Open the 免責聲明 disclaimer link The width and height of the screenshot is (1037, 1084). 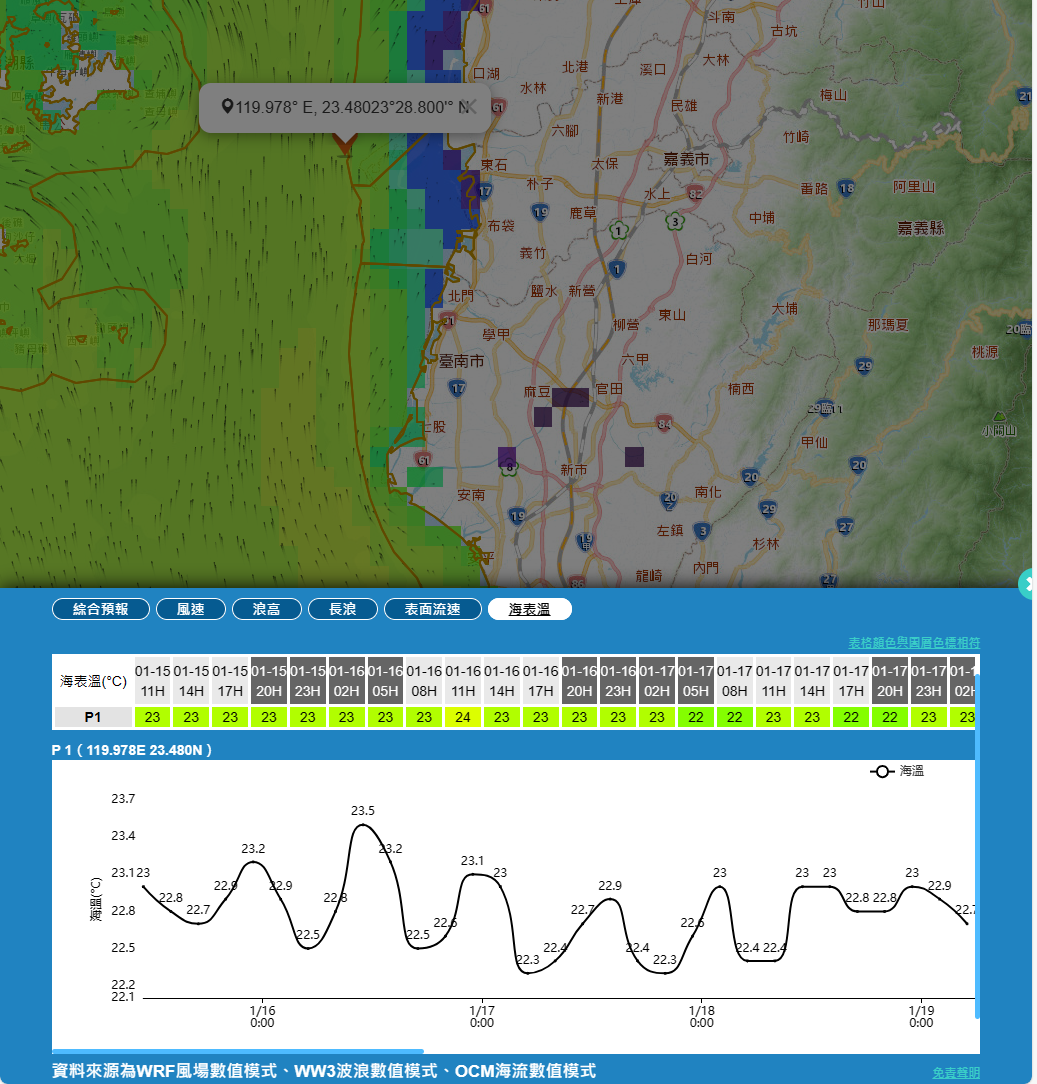pos(956,1073)
